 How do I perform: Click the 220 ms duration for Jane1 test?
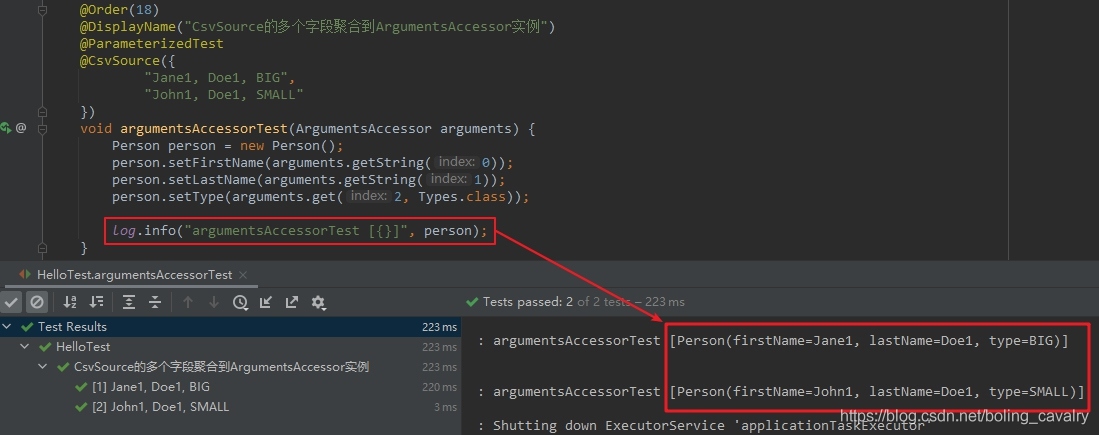tap(439, 387)
